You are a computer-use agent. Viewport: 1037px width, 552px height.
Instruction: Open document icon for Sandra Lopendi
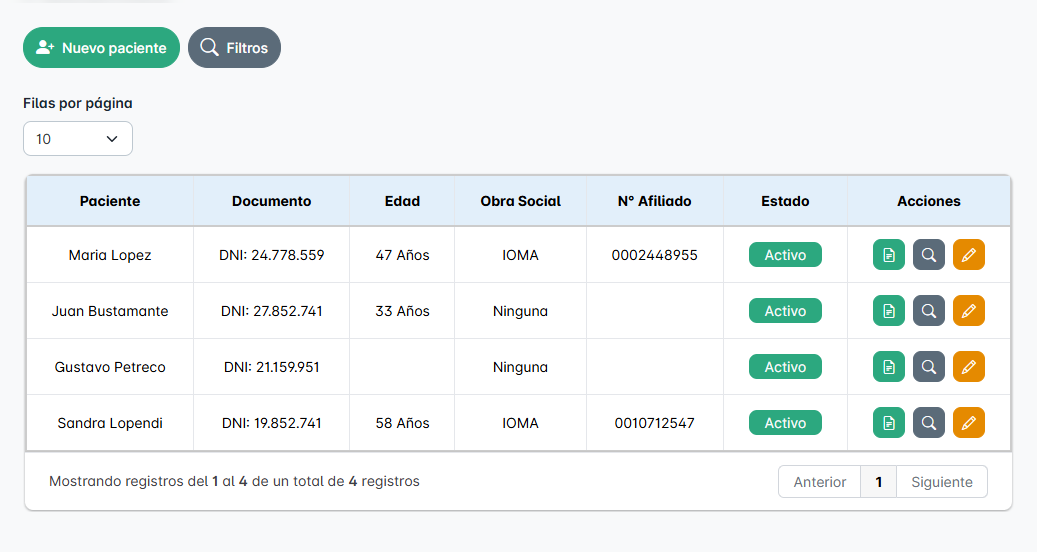point(888,423)
